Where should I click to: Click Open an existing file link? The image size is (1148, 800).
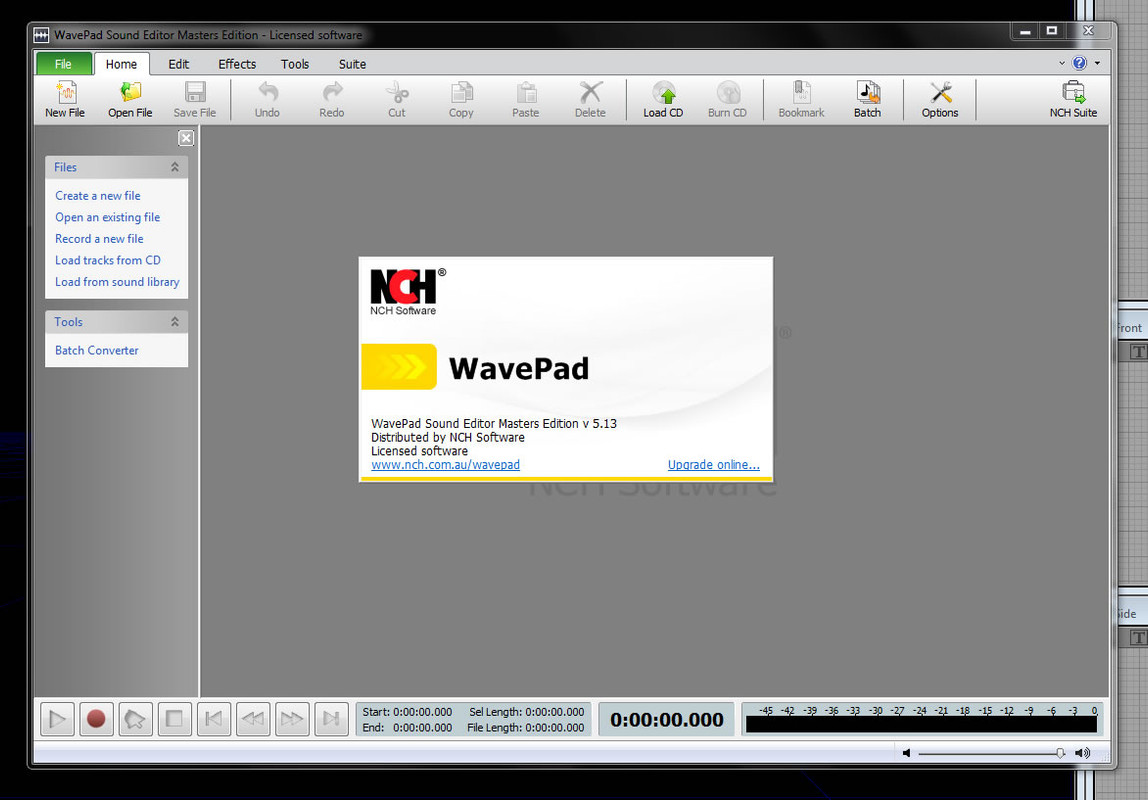pyautogui.click(x=108, y=217)
